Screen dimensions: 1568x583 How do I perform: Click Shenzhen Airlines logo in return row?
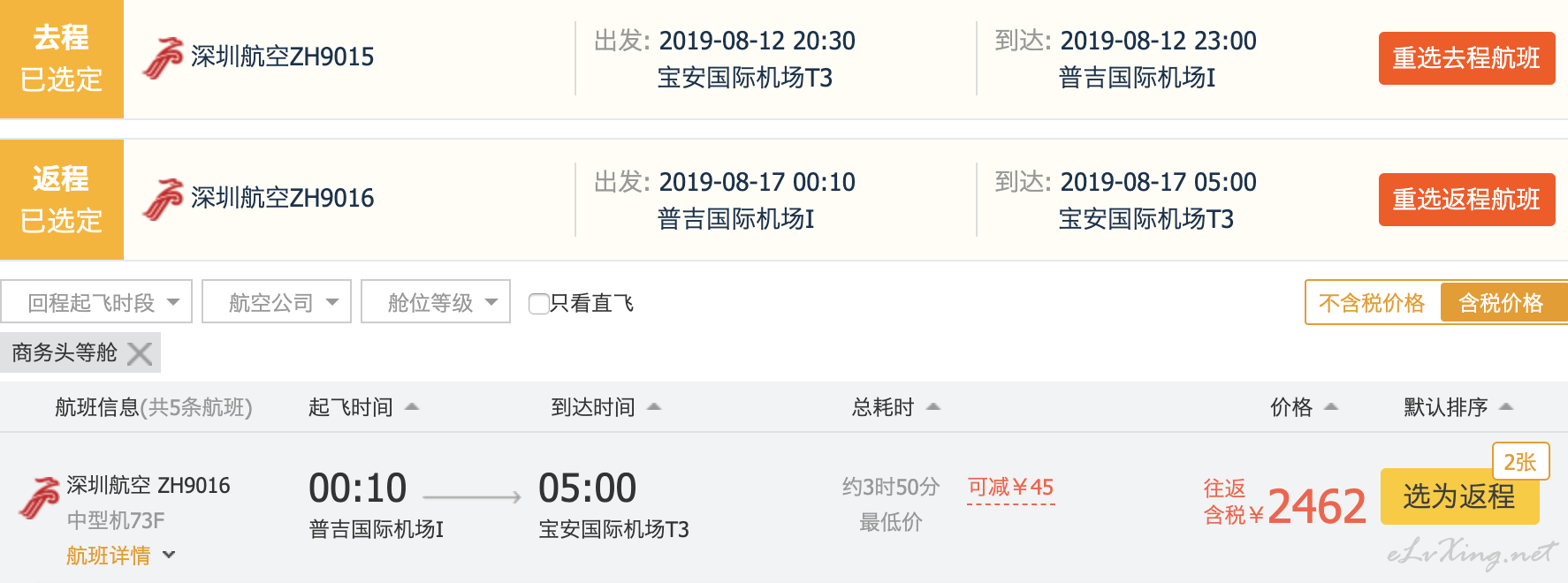[x=164, y=199]
